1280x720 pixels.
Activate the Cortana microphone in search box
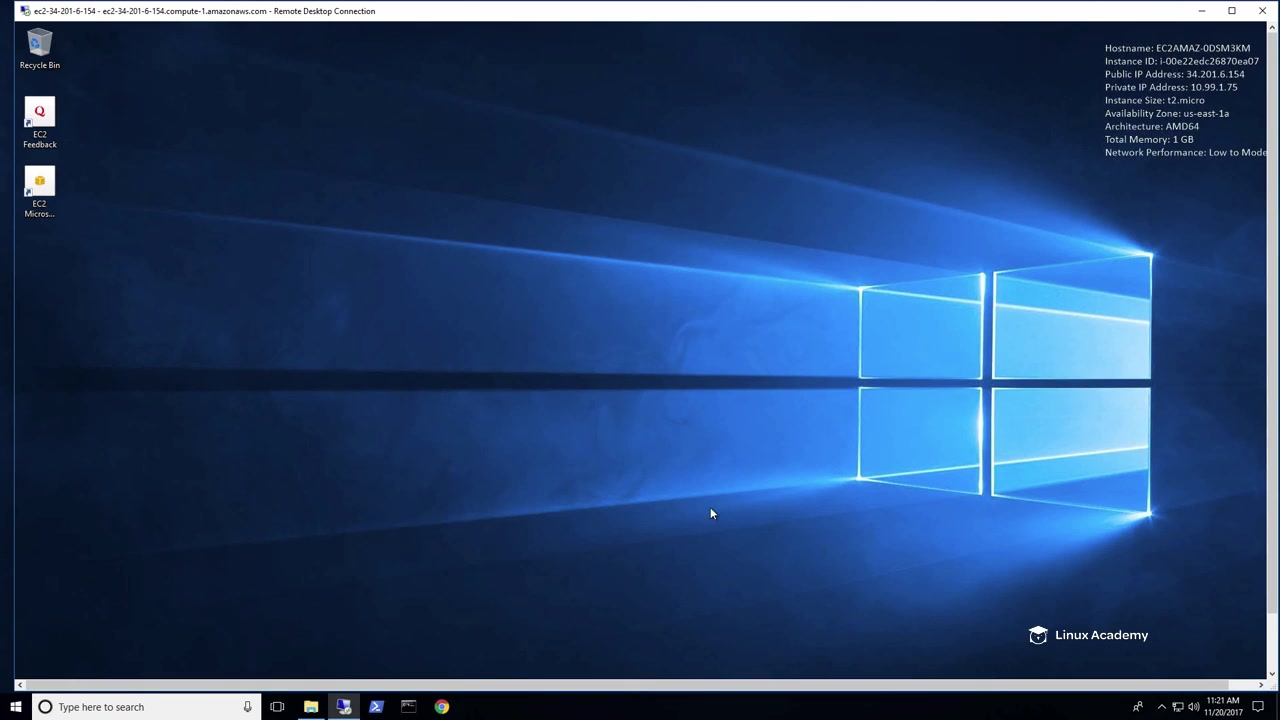click(247, 707)
